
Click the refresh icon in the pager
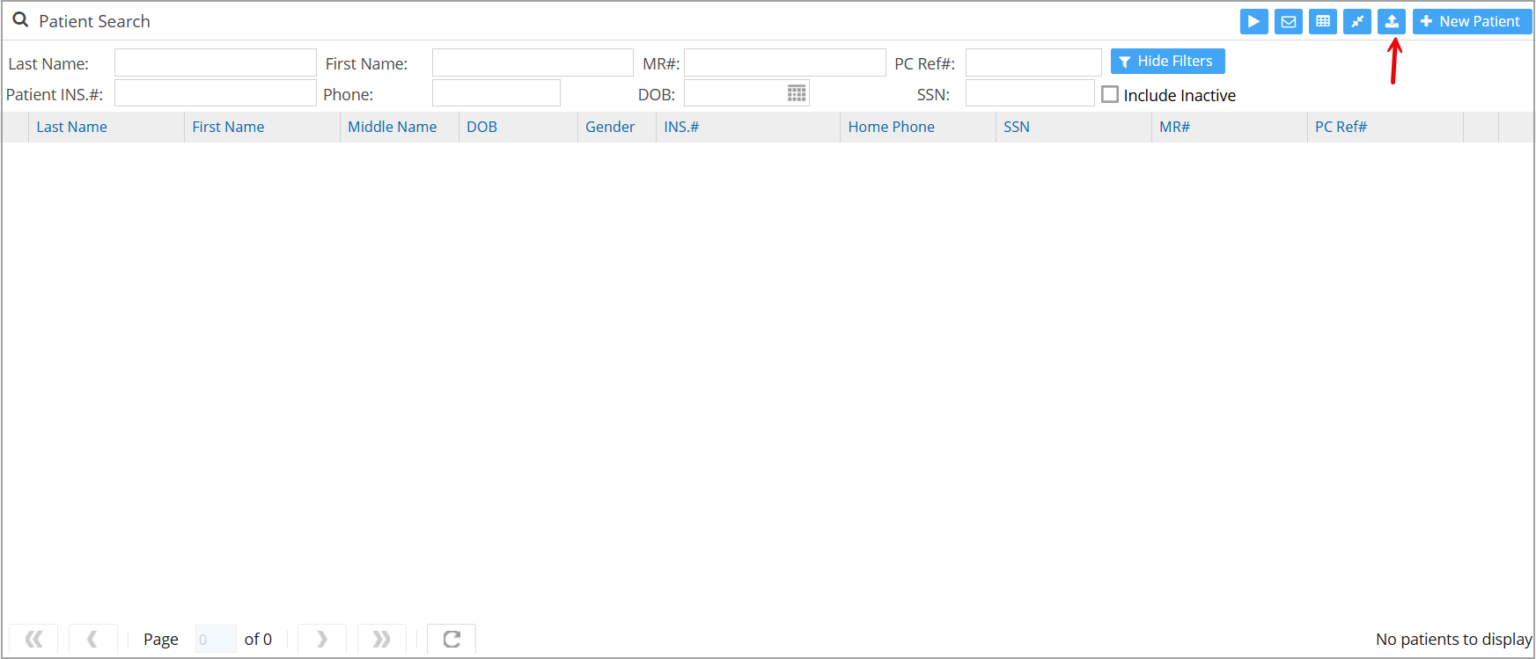coord(451,639)
